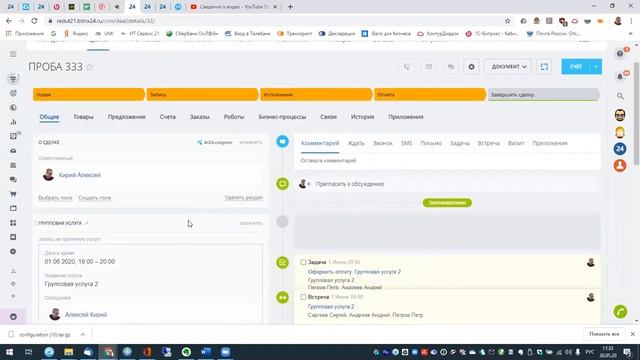Set deal stage to Новая

[89, 94]
